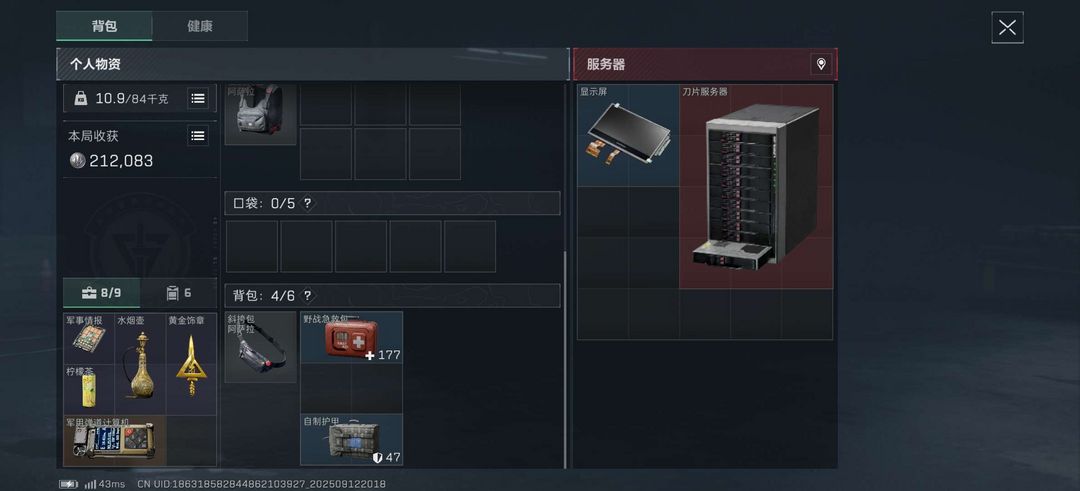Select the sling bag in backpack slot (斜挎包)
The image size is (1080, 491).
(x=260, y=346)
